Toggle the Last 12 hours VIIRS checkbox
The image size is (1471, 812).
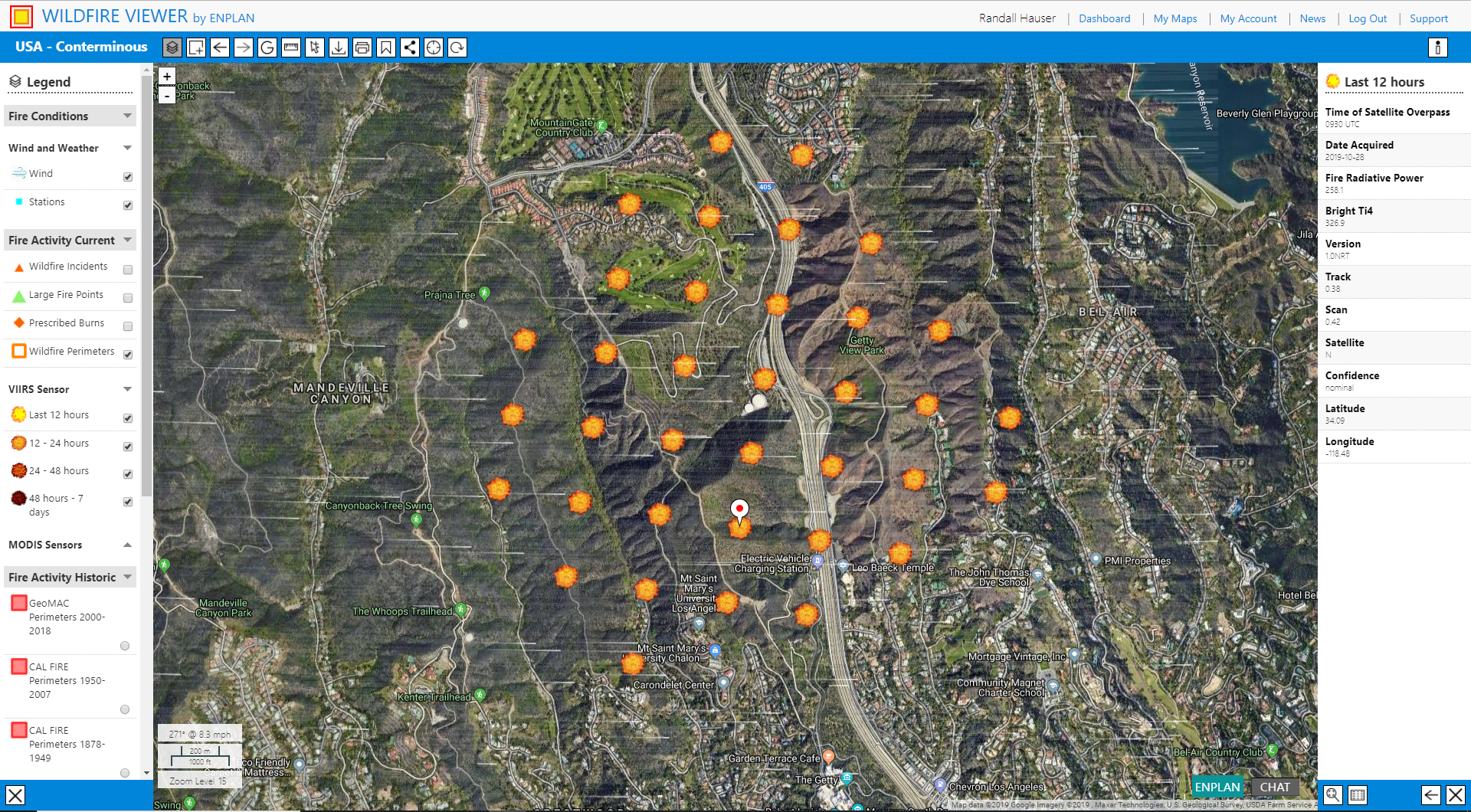(128, 418)
